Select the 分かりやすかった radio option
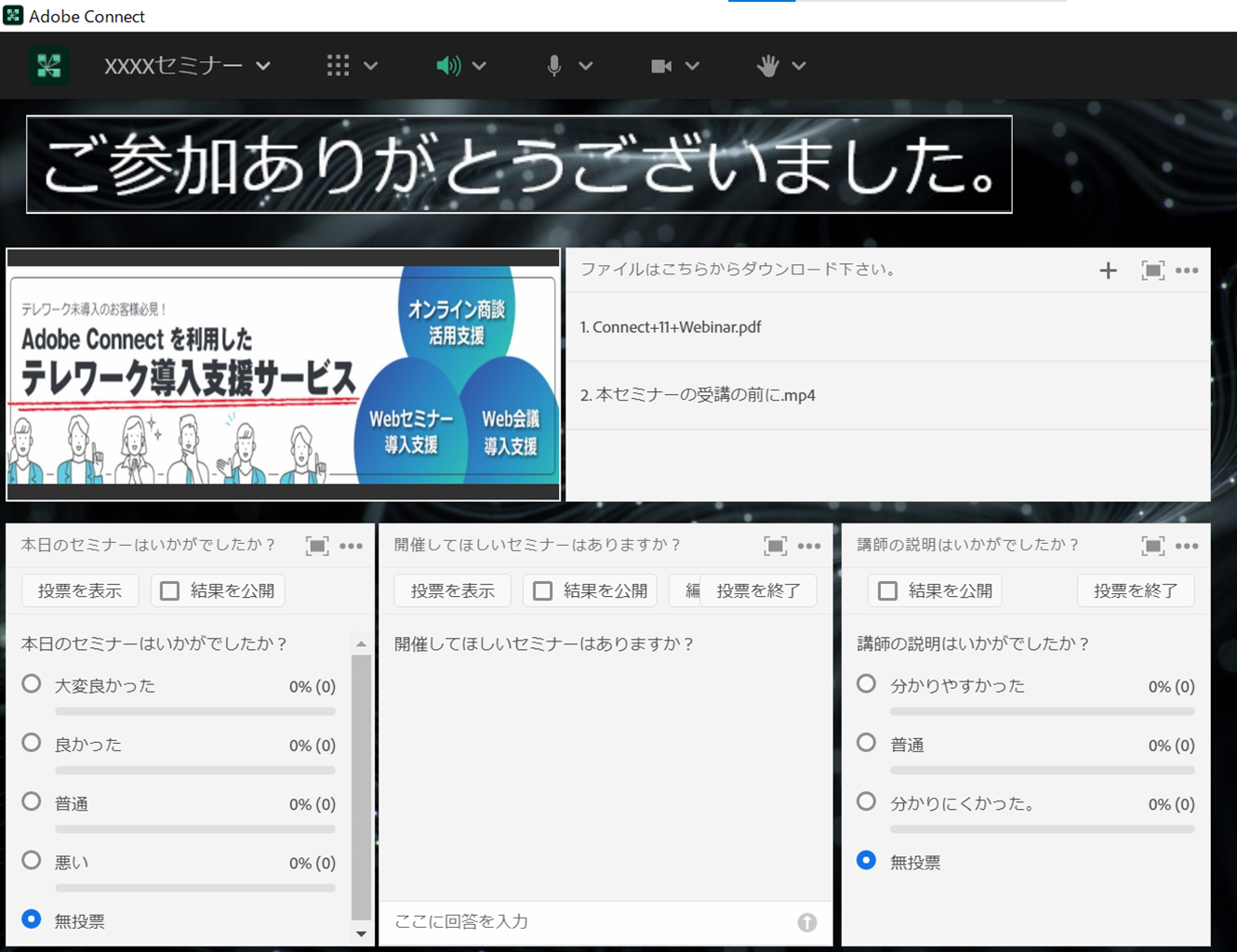Image resolution: width=1237 pixels, height=952 pixels. [866, 684]
